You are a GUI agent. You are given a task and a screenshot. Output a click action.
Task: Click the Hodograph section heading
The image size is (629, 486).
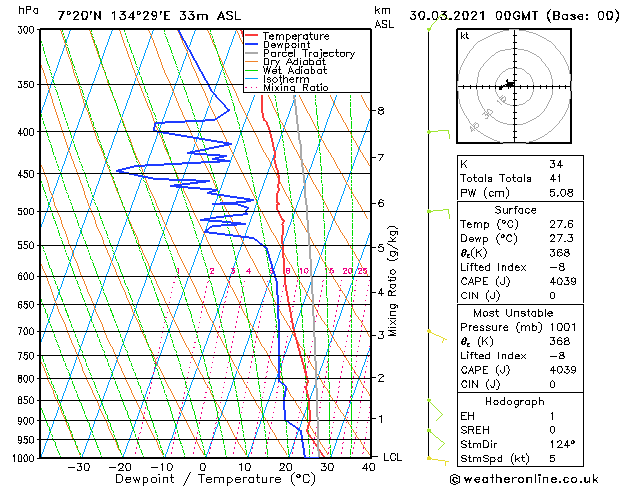tap(515, 401)
